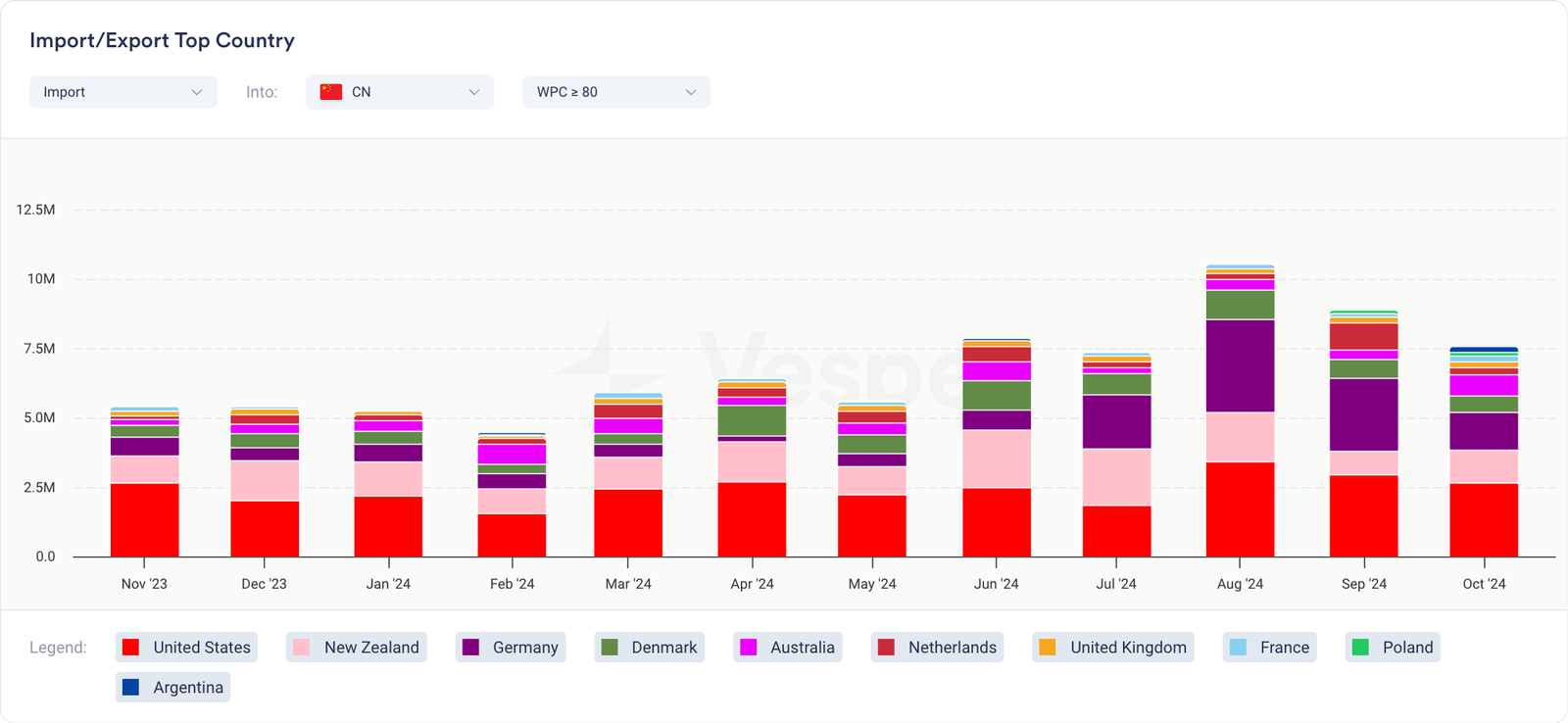Click the Denmark green legend swatch
The height and width of the screenshot is (723, 1568).
tap(610, 648)
